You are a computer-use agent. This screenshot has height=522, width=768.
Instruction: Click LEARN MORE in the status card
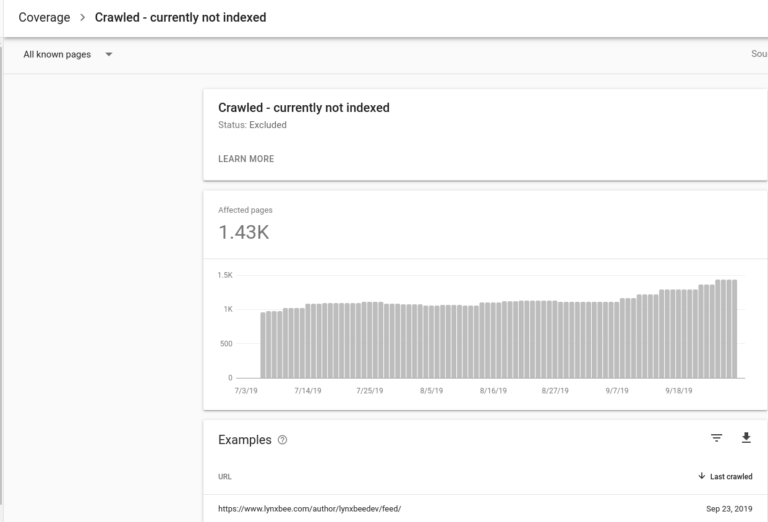(245, 159)
